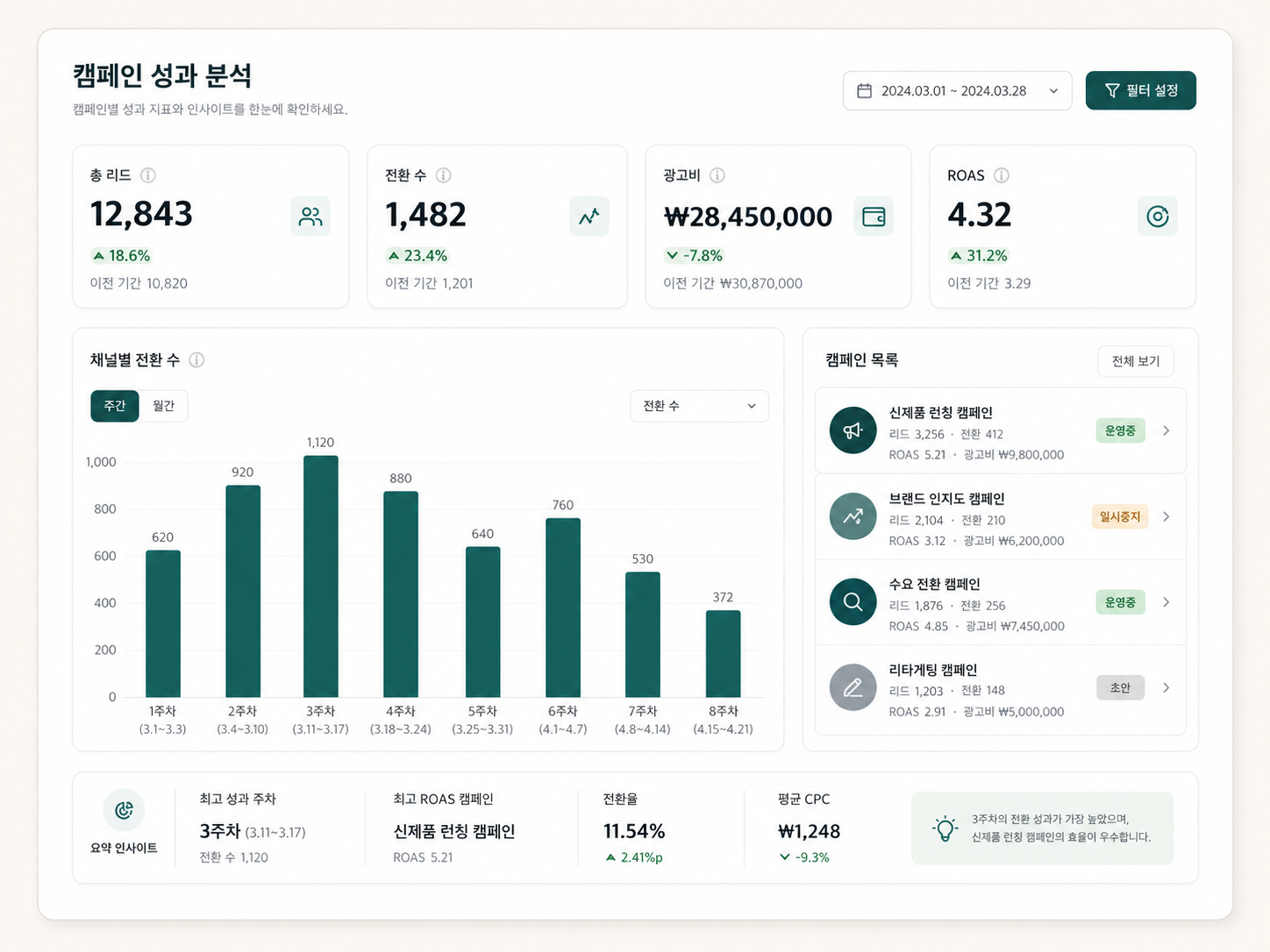Click the 필터 설정 button
This screenshot has height=952, width=1270.
1140,90
